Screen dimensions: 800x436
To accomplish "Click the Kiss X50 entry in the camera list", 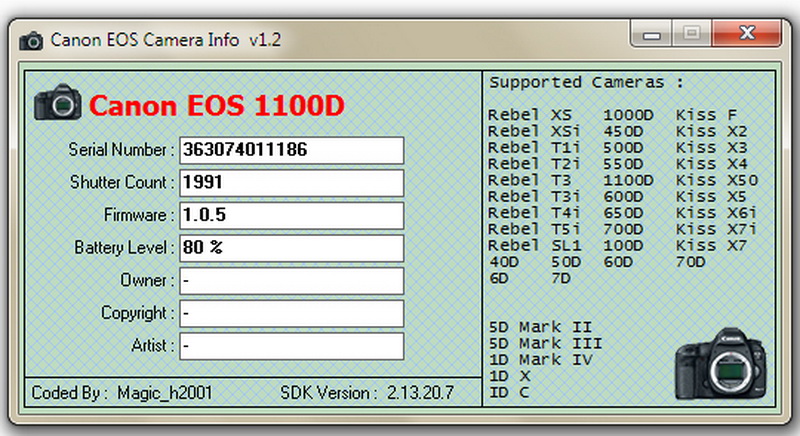I will point(717,180).
